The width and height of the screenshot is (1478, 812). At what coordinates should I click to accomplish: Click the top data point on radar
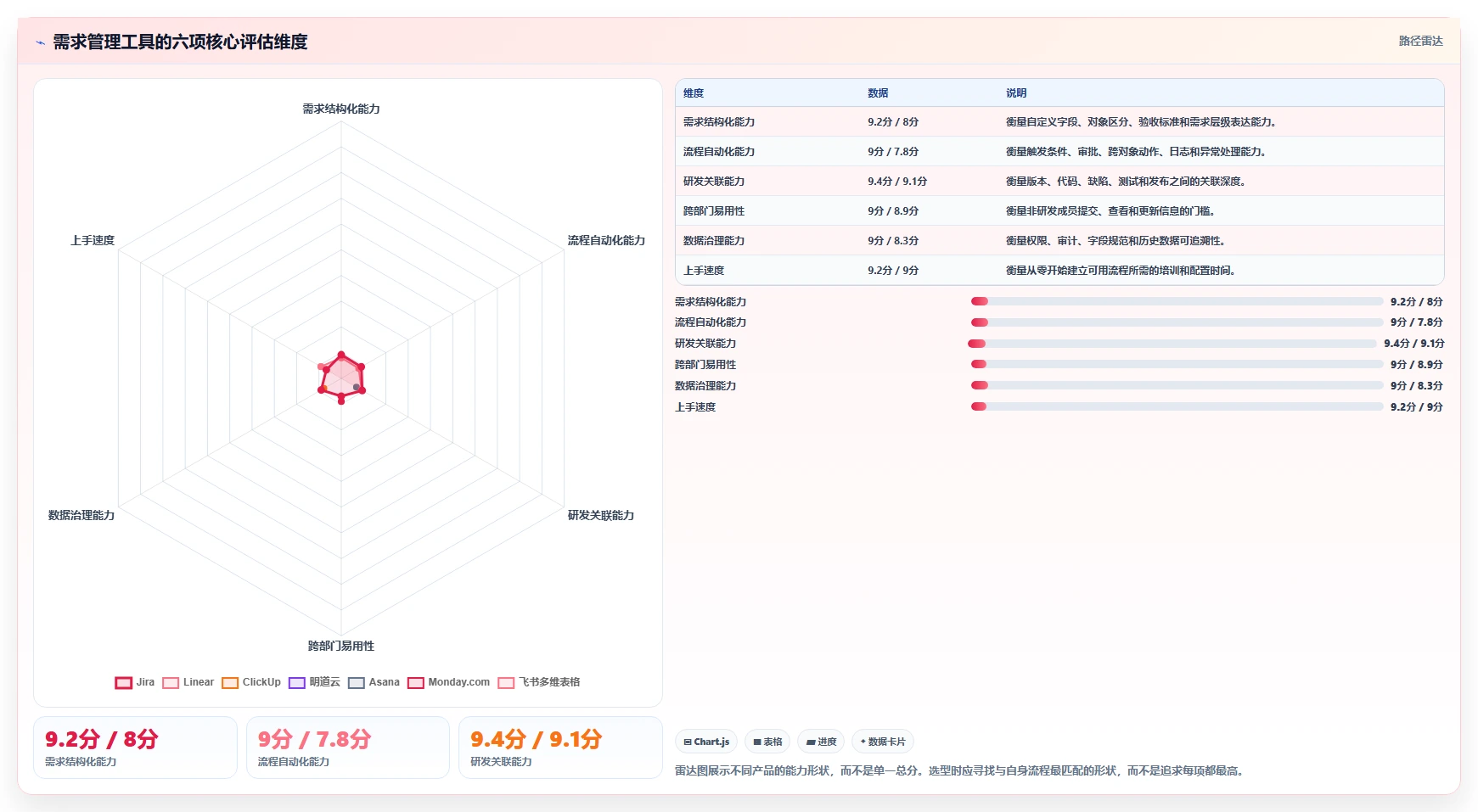point(341,356)
